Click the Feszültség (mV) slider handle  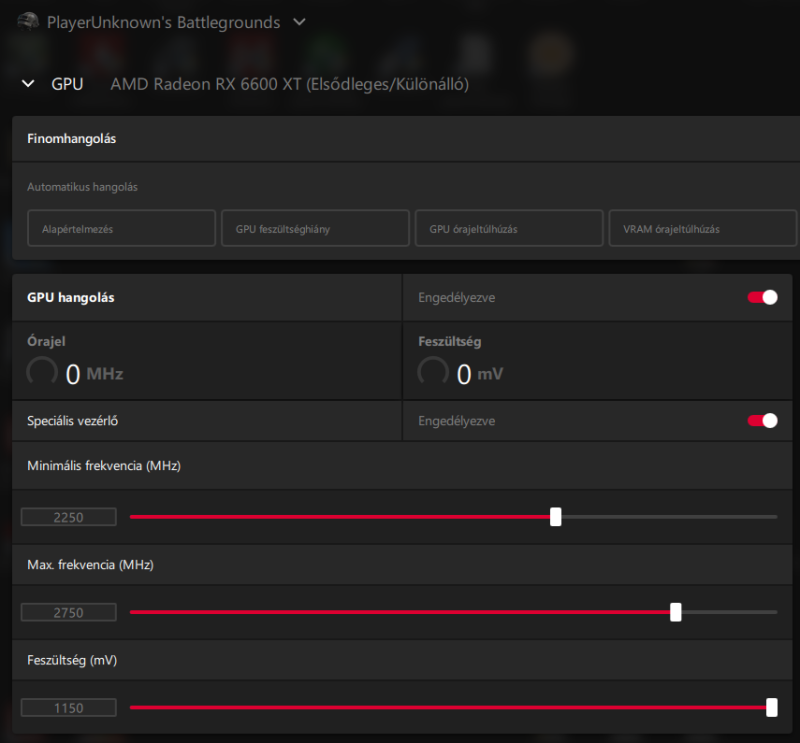click(x=772, y=708)
